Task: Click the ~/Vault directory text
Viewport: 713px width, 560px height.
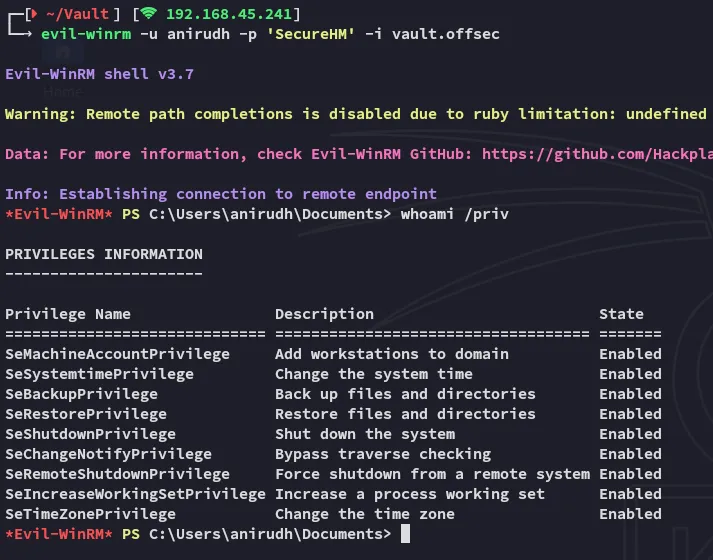Action: point(77,14)
